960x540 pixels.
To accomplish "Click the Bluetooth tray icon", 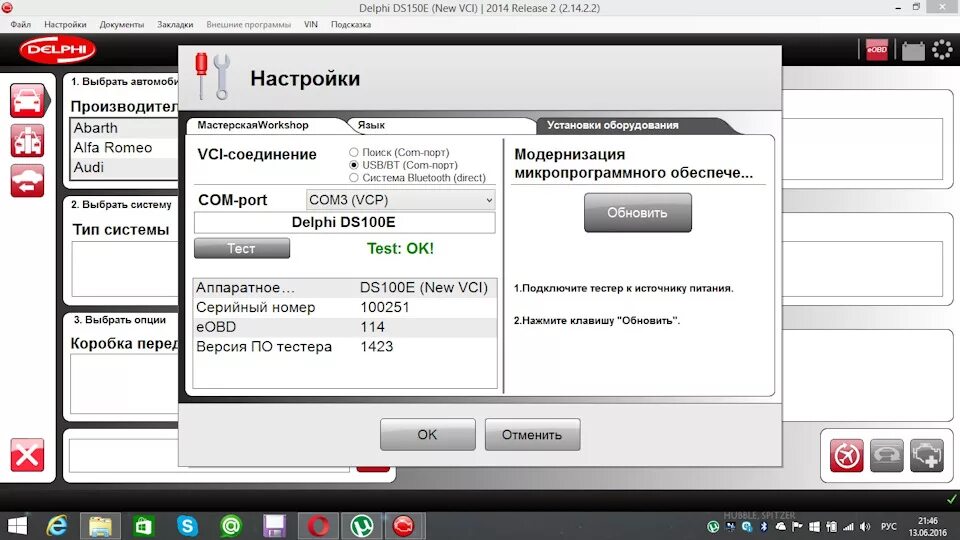I will point(763,527).
